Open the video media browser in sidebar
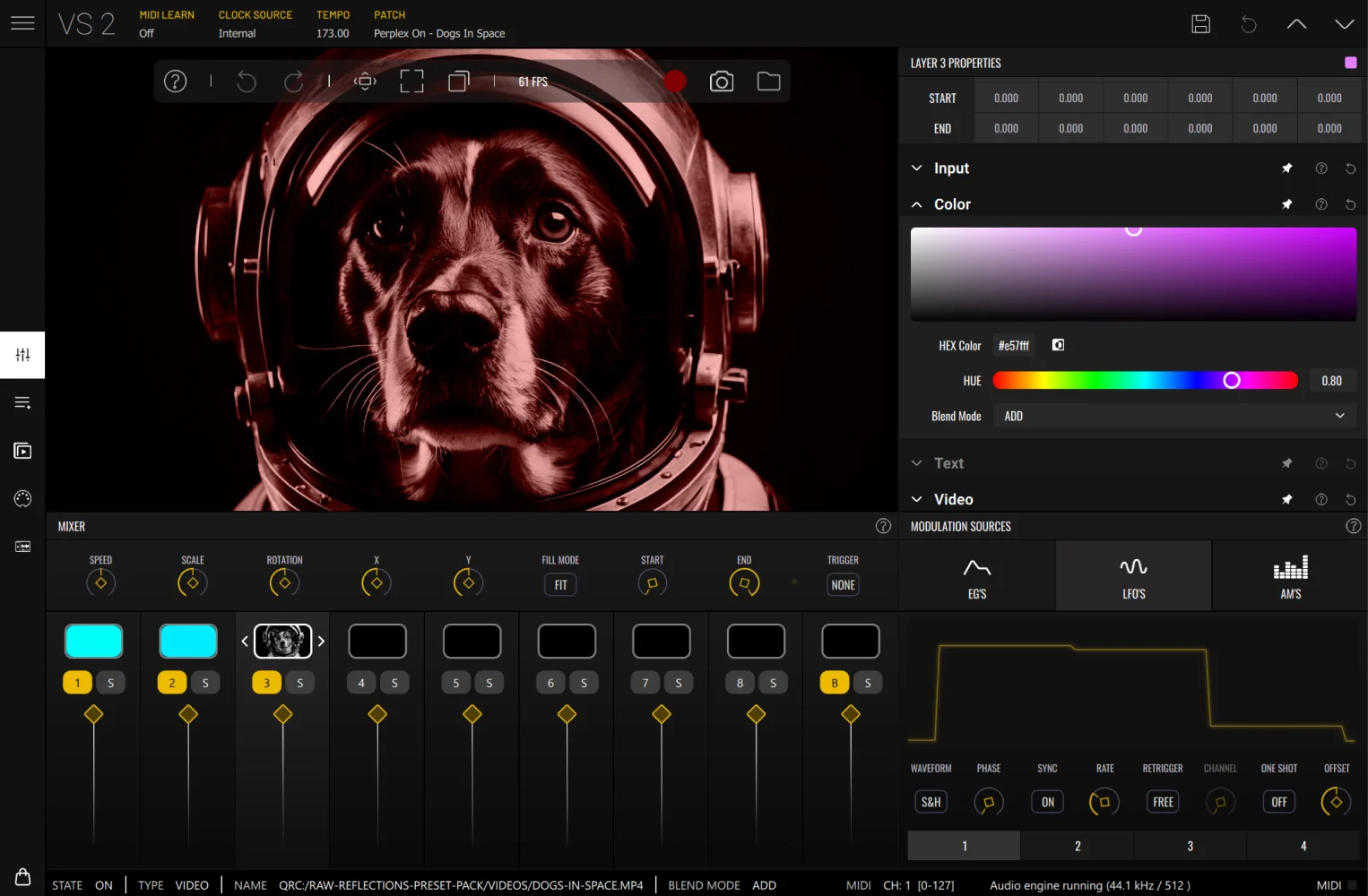The height and width of the screenshot is (896, 1368). coord(22,451)
